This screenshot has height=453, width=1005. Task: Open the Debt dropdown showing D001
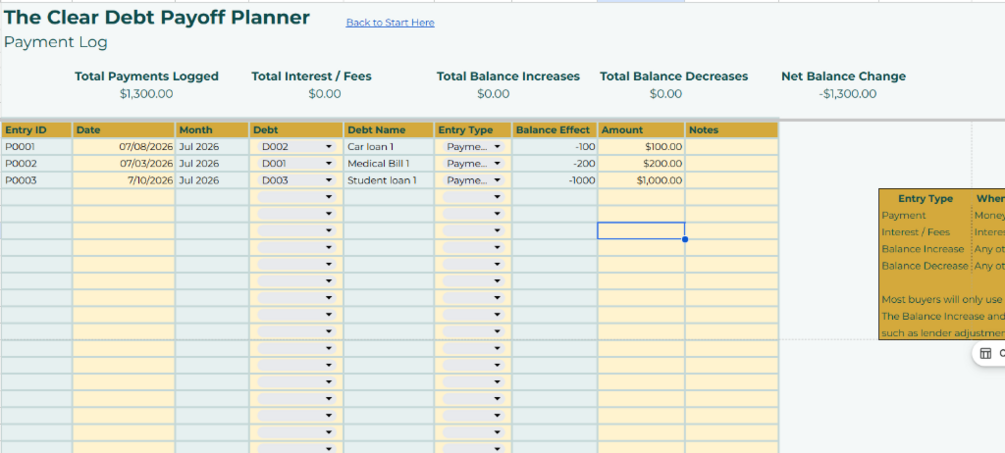pyautogui.click(x=297, y=163)
